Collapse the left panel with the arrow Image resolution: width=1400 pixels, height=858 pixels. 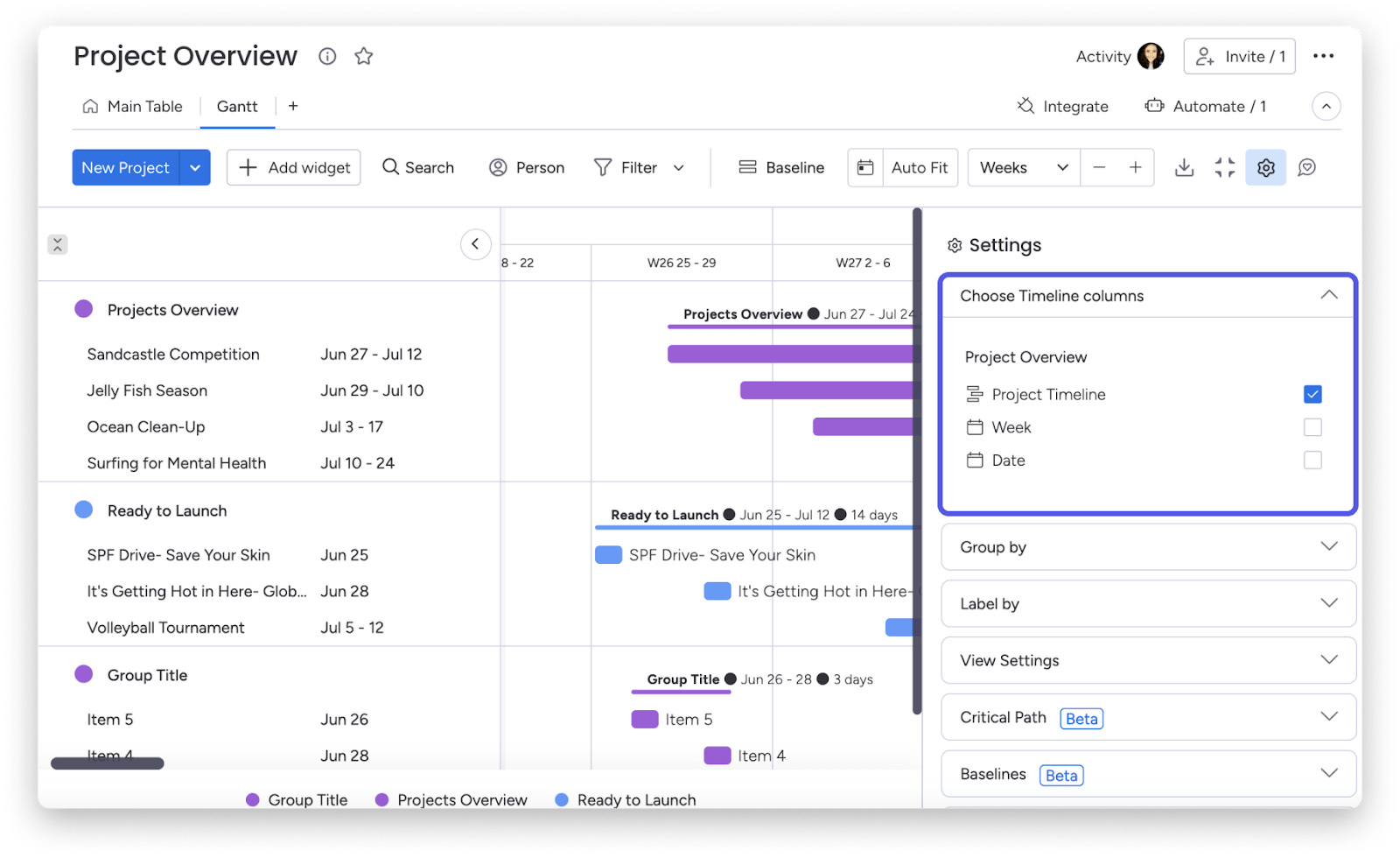(x=476, y=244)
